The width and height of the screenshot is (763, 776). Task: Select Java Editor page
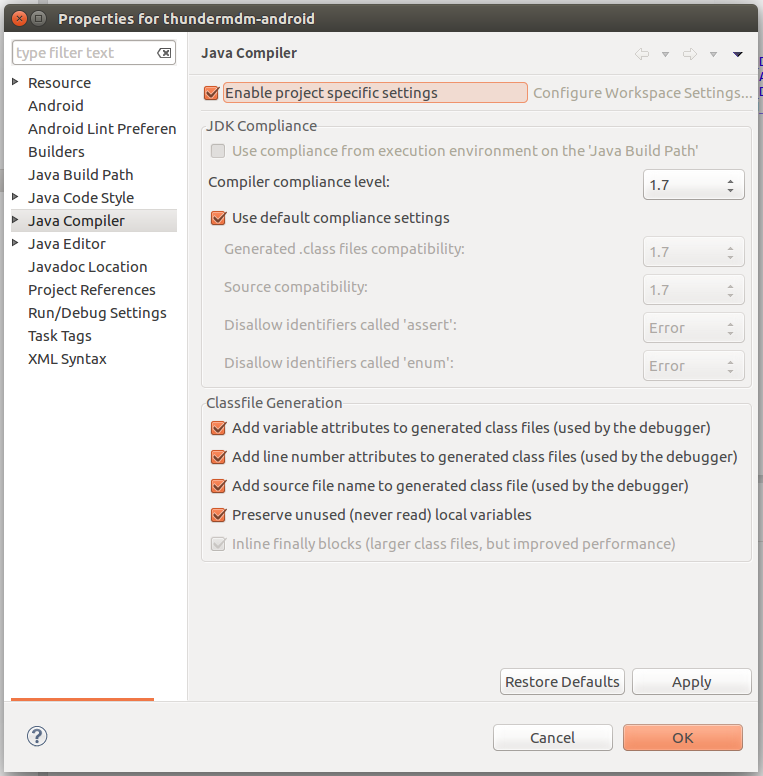click(x=67, y=244)
